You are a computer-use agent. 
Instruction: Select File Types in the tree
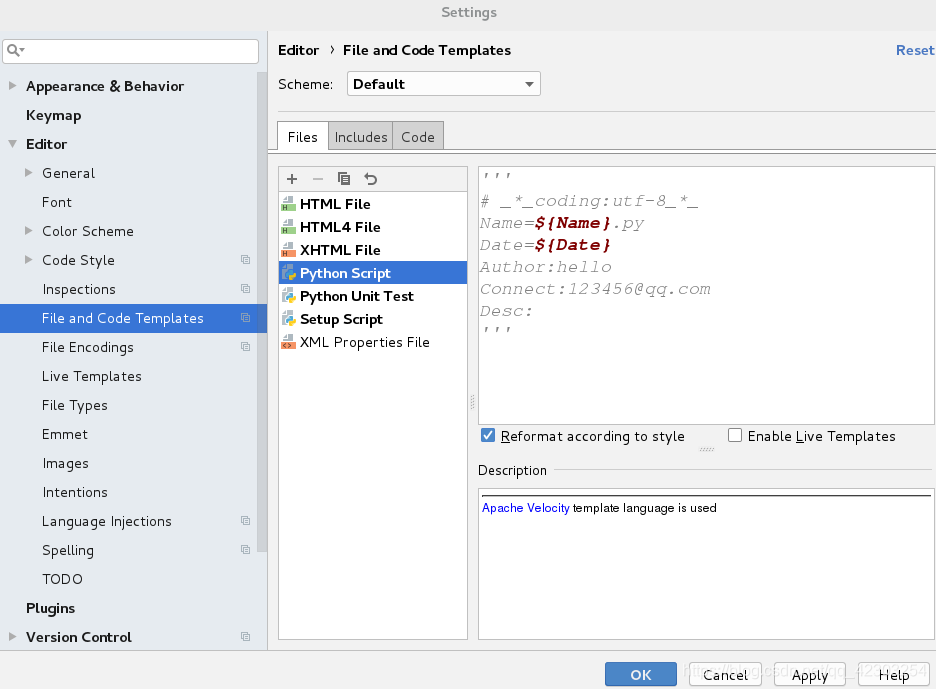(x=75, y=405)
